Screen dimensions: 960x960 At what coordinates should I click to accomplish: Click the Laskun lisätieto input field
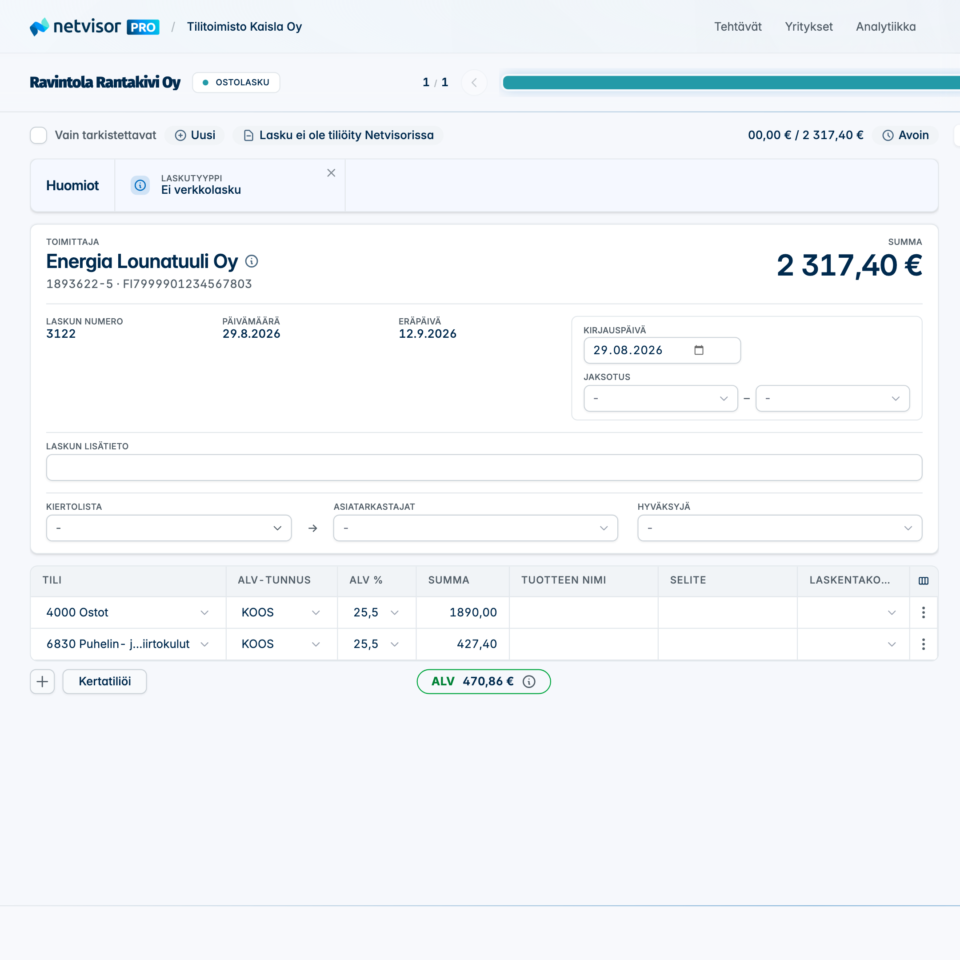[484, 468]
